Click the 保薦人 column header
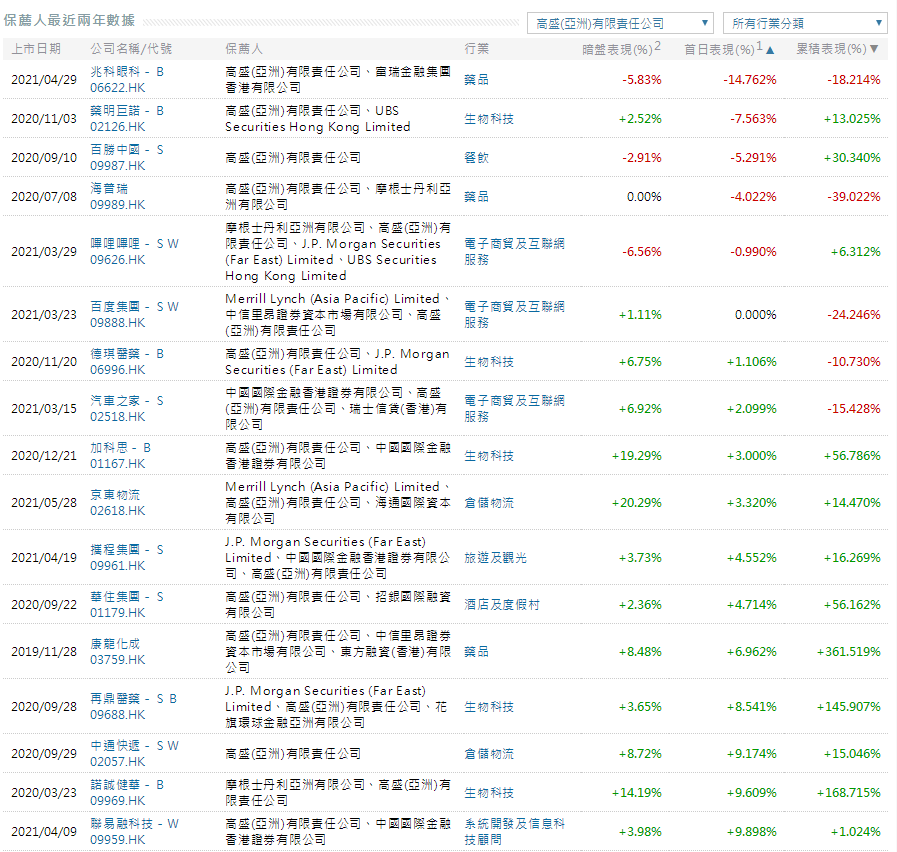This screenshot has height=852, width=897. coord(244,49)
